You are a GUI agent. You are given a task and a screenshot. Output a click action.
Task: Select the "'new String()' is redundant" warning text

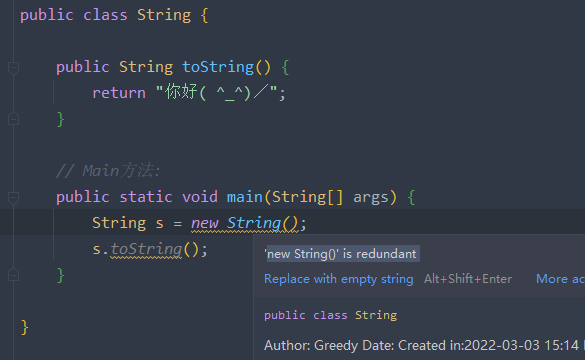coord(342,254)
